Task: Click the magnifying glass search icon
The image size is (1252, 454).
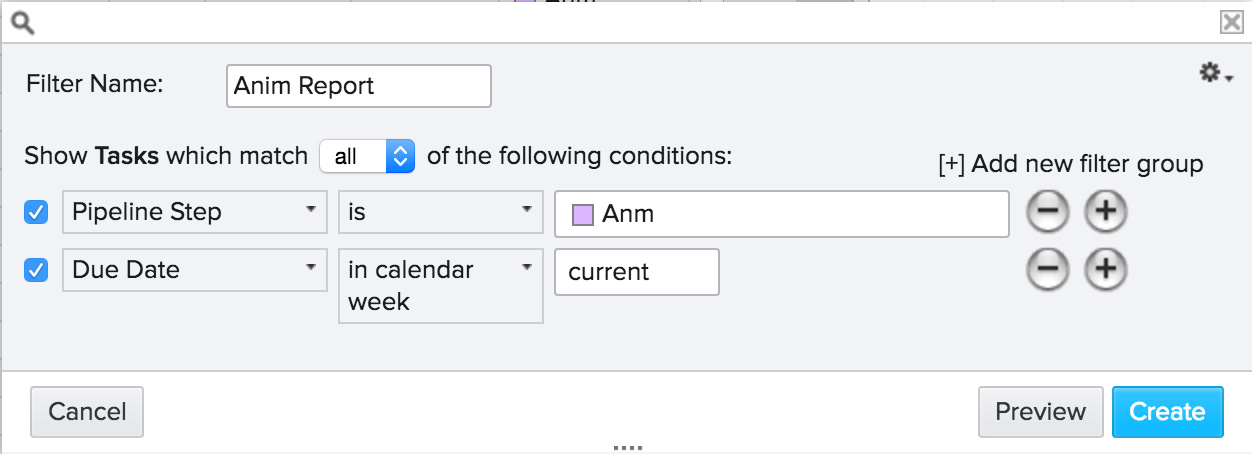Action: coord(22,21)
